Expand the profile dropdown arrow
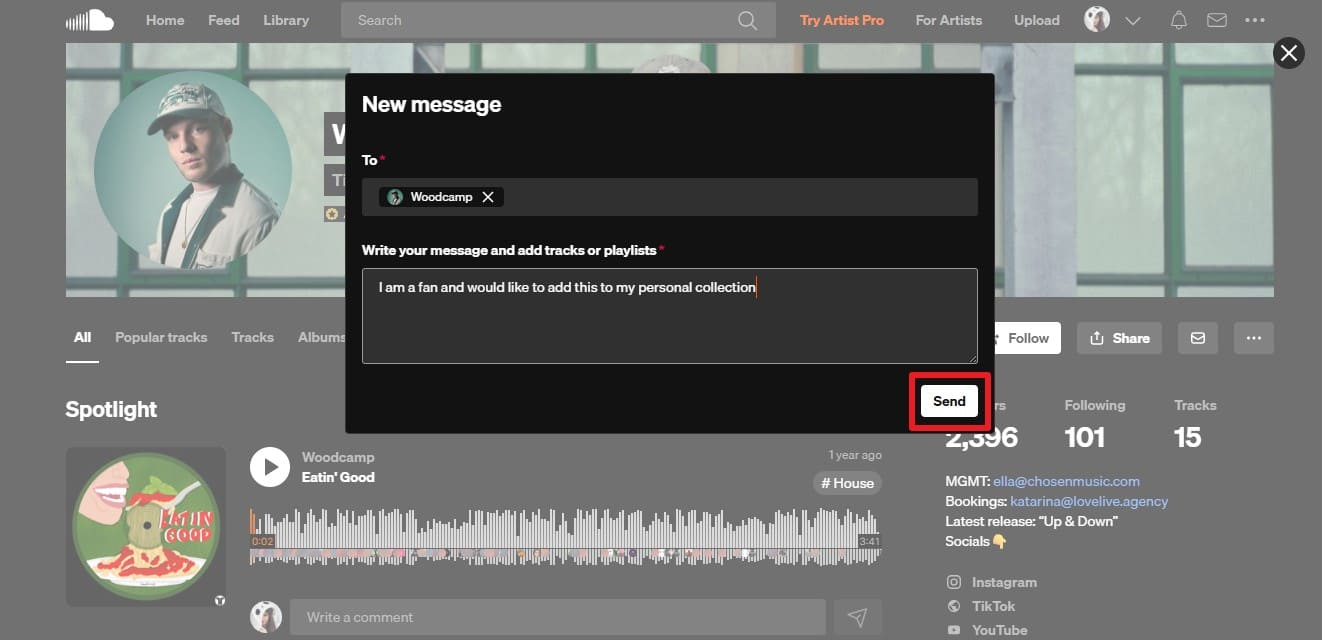 coord(1133,21)
